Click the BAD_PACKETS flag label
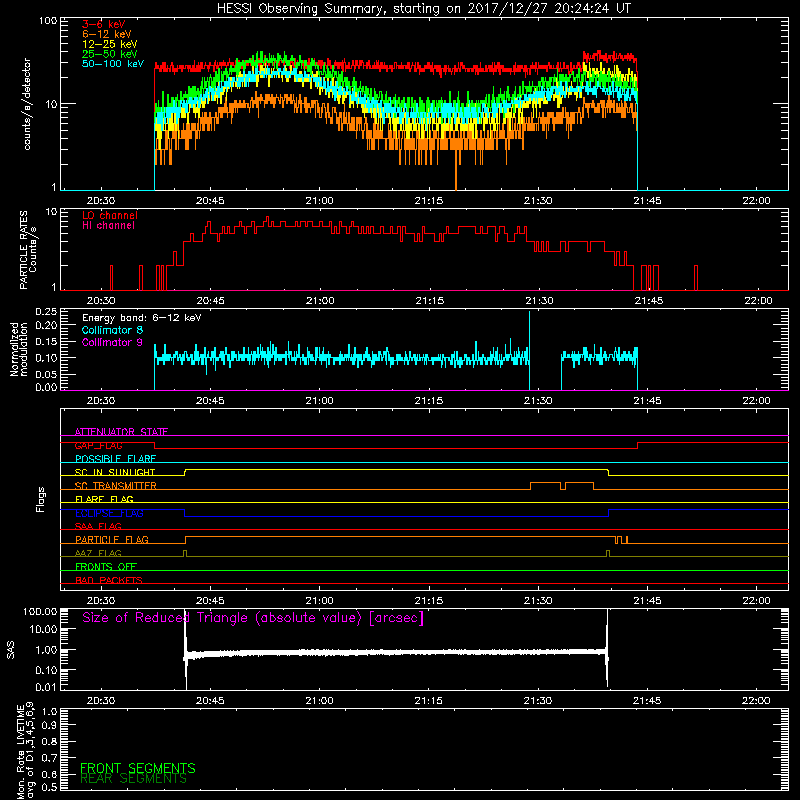800x800 pixels. point(109,580)
